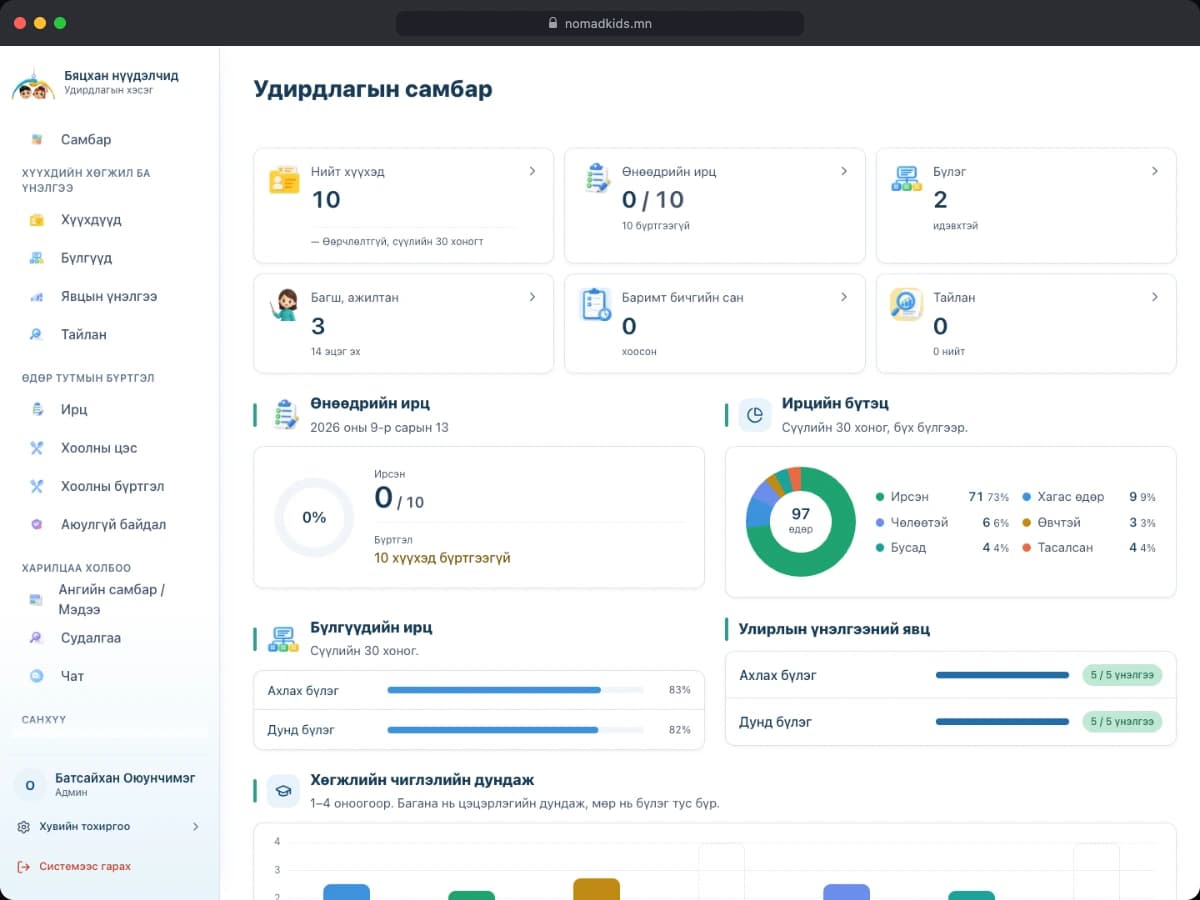Click the Дунд бүлэг evaluation progress bar
The height and width of the screenshot is (900, 1200).
coord(1002,721)
